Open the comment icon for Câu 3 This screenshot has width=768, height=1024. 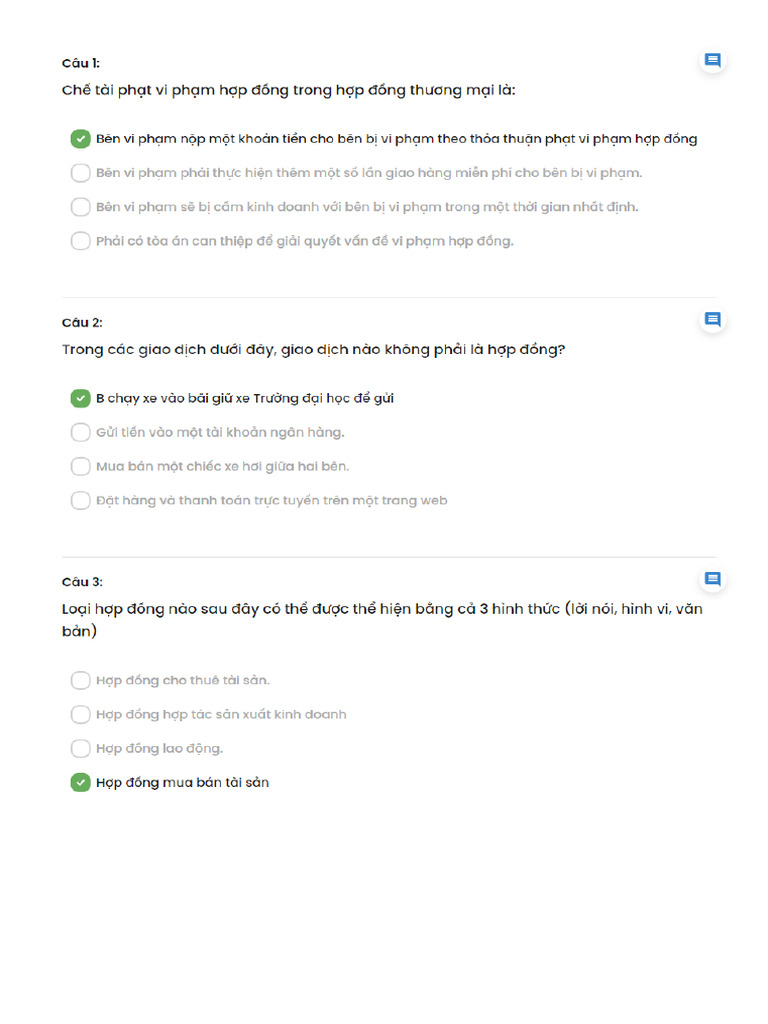point(712,579)
